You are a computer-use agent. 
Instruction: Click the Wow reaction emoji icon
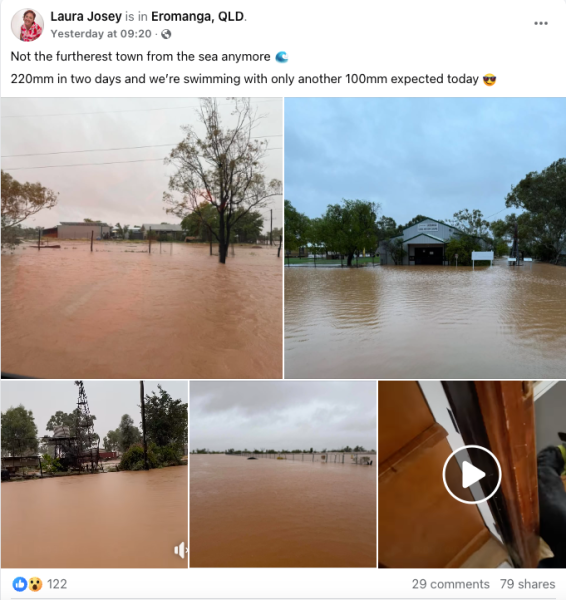(x=35, y=584)
